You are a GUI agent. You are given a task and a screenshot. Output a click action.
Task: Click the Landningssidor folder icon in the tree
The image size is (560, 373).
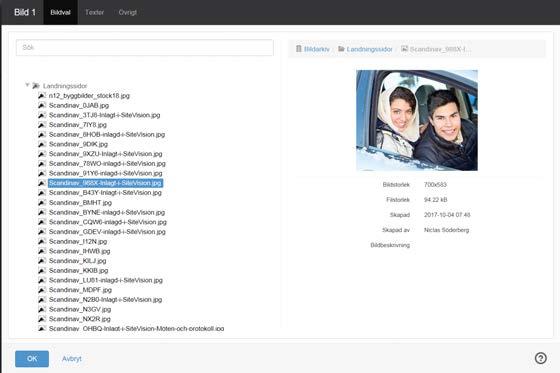36,86
